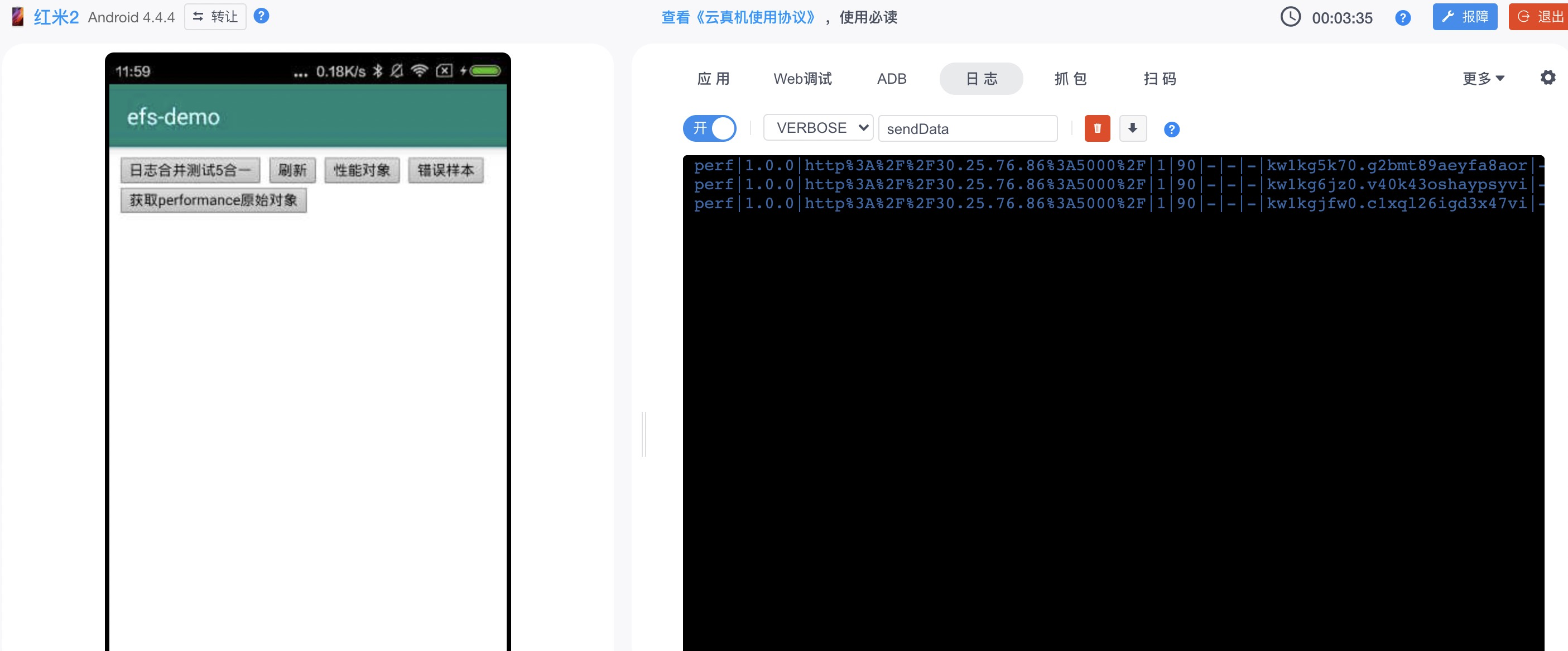The height and width of the screenshot is (651, 1568).
Task: Open the VERBOSE log level dropdown
Action: pos(818,128)
